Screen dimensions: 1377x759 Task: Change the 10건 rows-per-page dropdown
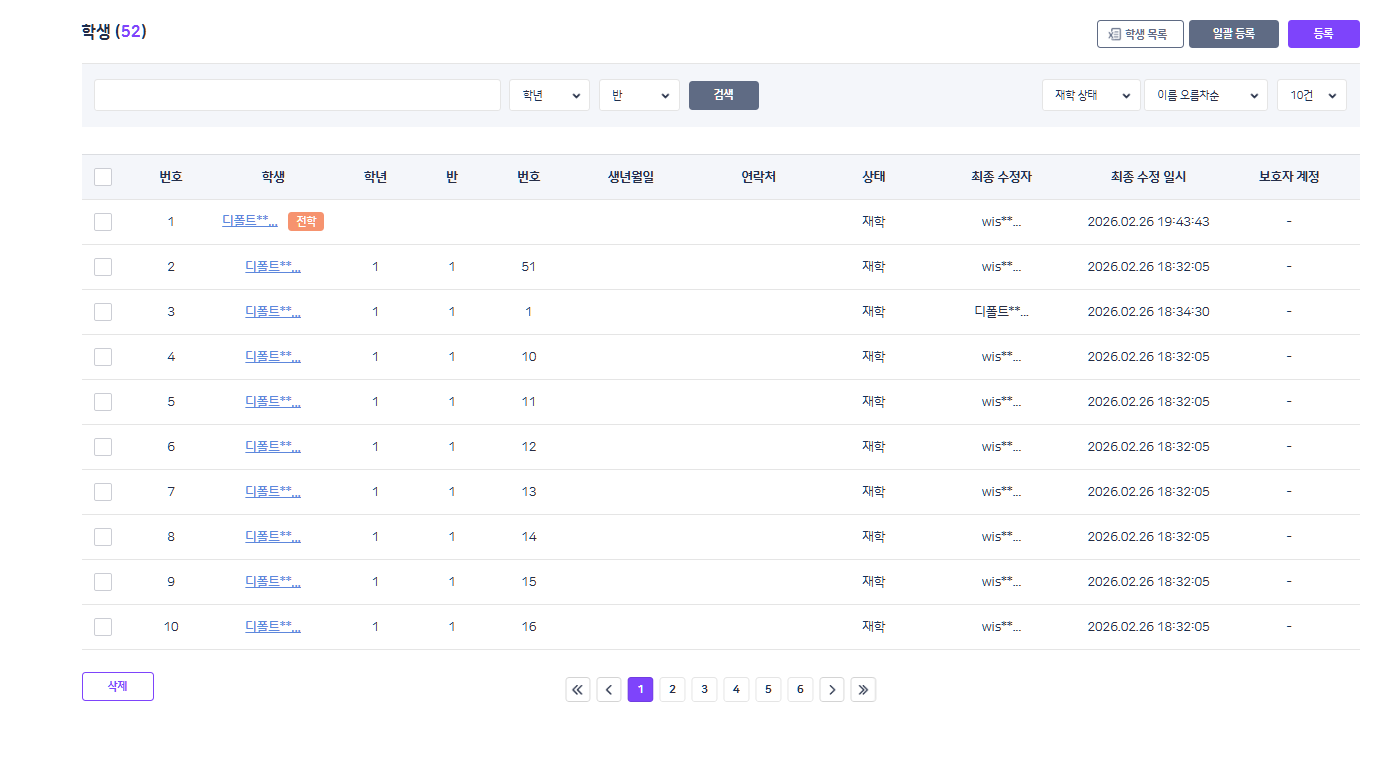(x=1311, y=95)
